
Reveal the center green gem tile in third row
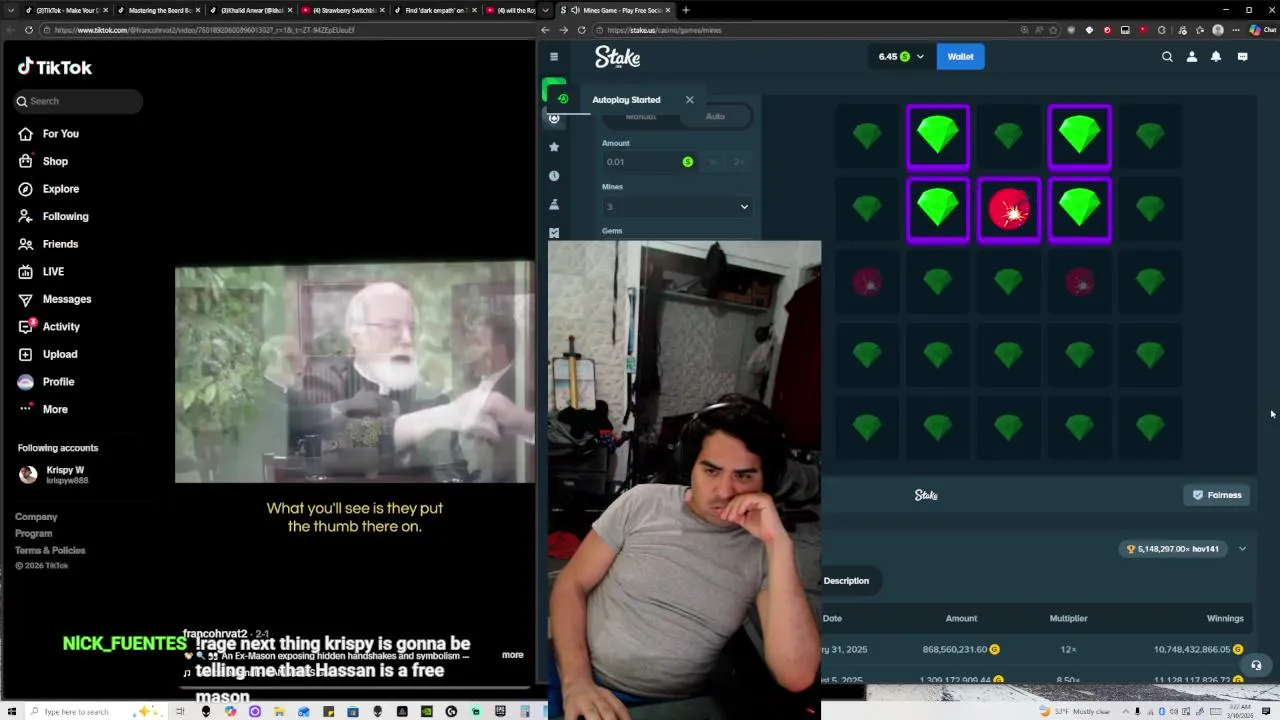pyautogui.click(x=1009, y=282)
